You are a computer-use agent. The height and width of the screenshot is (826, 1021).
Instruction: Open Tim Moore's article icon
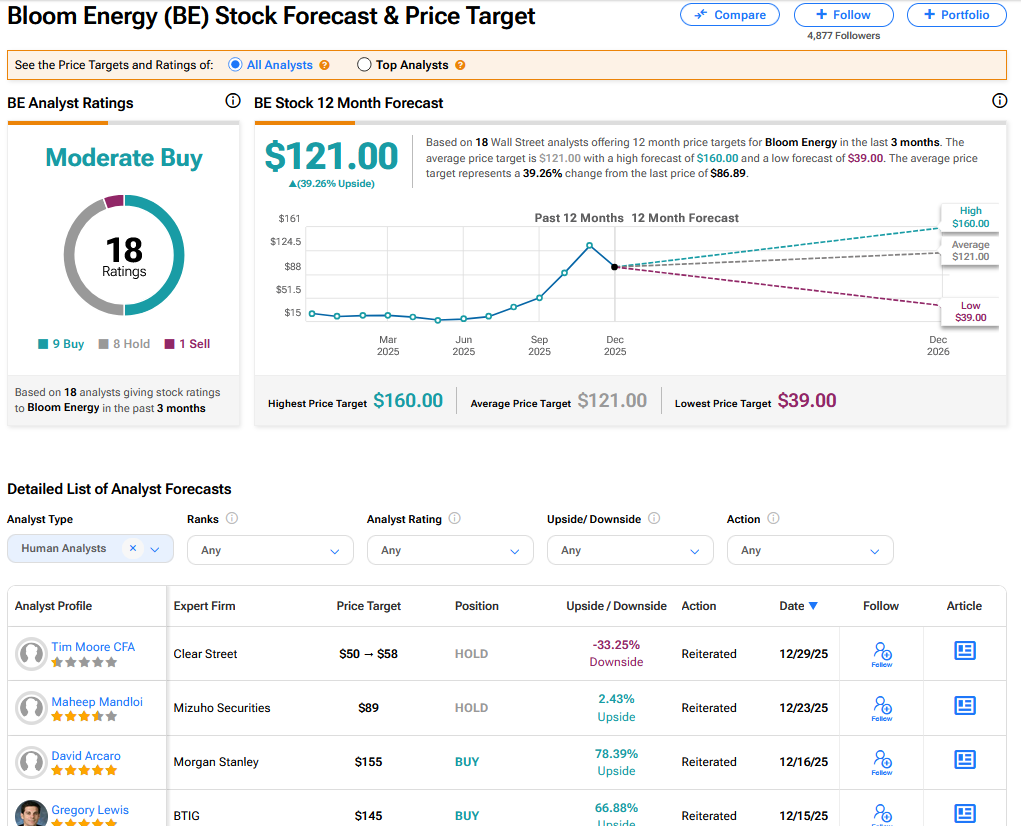pyautogui.click(x=964, y=652)
